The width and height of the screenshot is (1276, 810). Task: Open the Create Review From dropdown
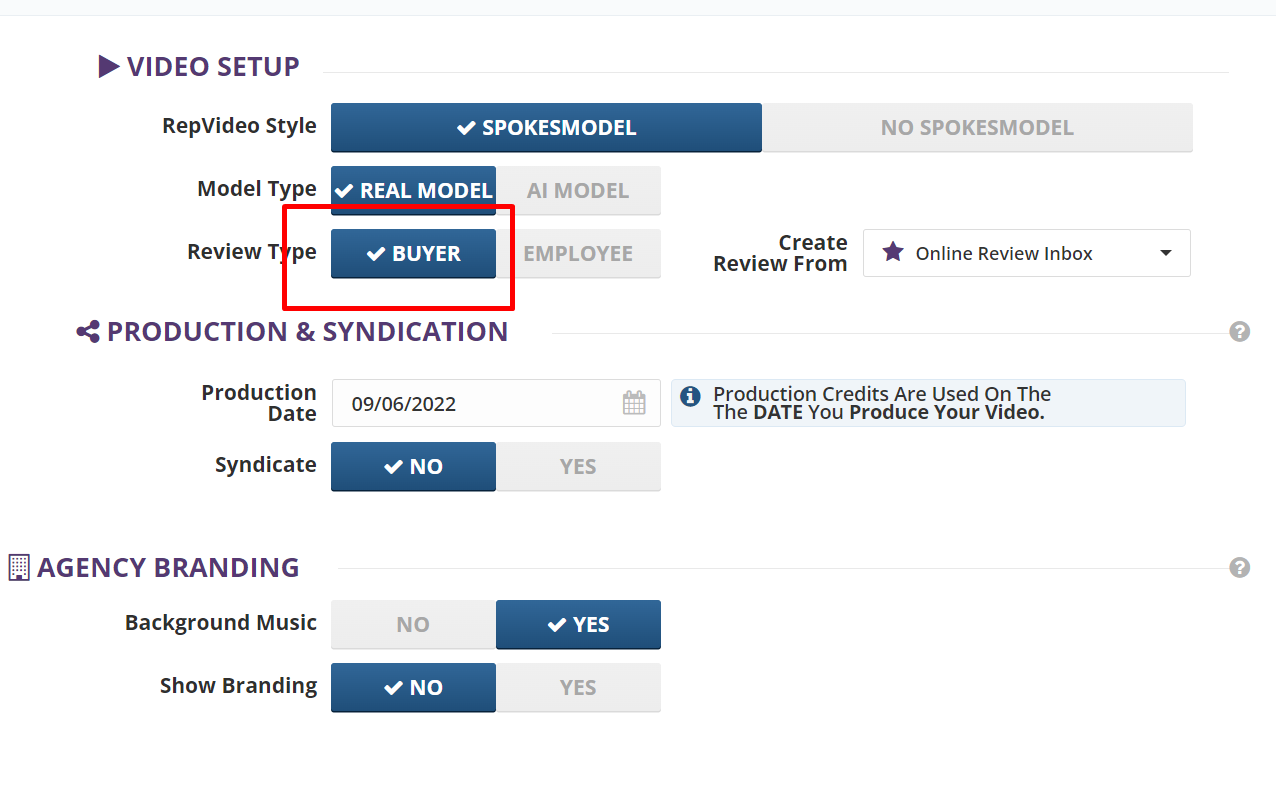(x=1026, y=254)
